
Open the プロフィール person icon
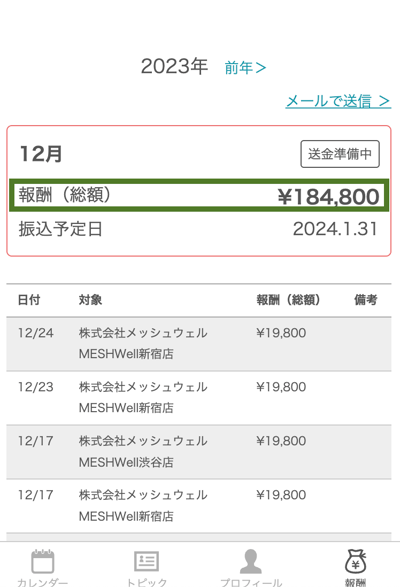[251, 561]
